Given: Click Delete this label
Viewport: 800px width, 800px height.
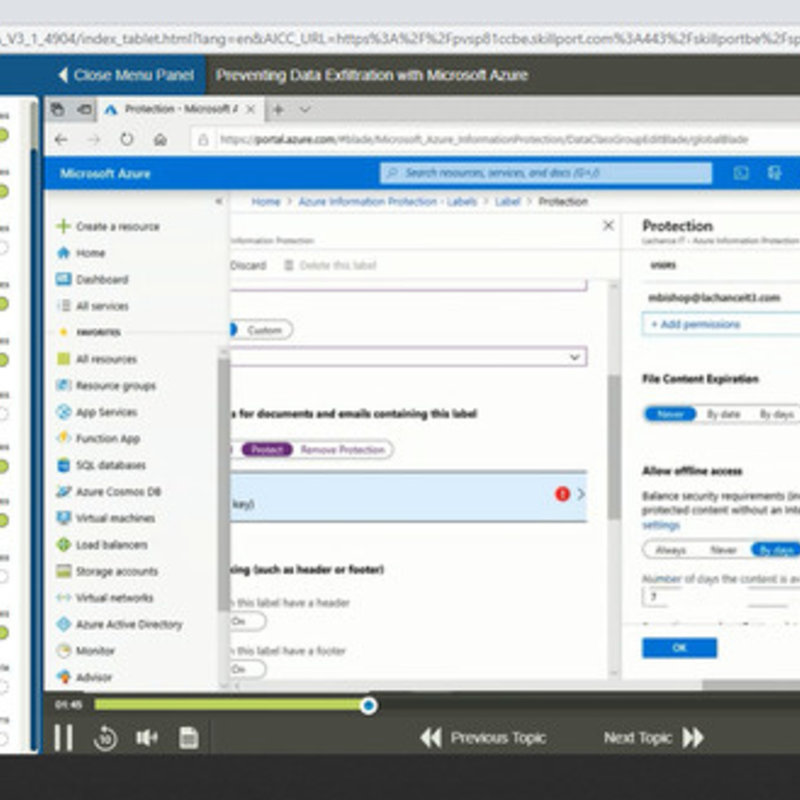Looking at the screenshot, I should coord(330,265).
